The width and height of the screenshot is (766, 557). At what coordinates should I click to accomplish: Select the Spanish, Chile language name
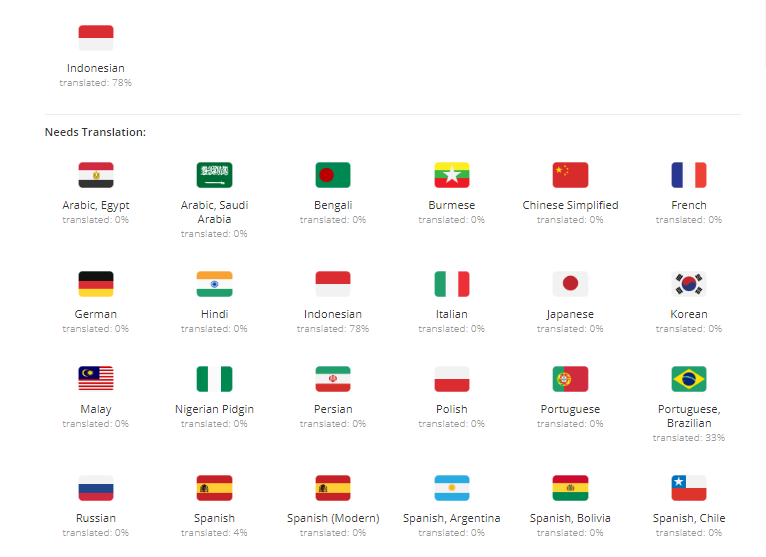click(x=689, y=518)
